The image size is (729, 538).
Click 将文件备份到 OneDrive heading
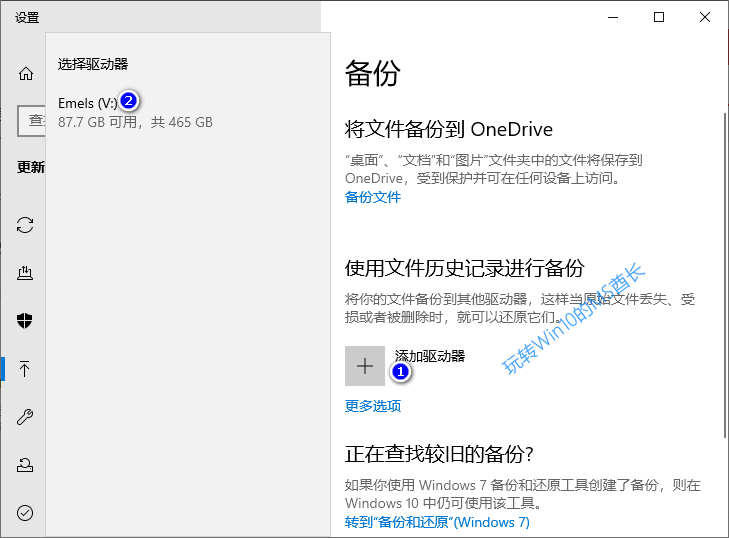(x=449, y=129)
